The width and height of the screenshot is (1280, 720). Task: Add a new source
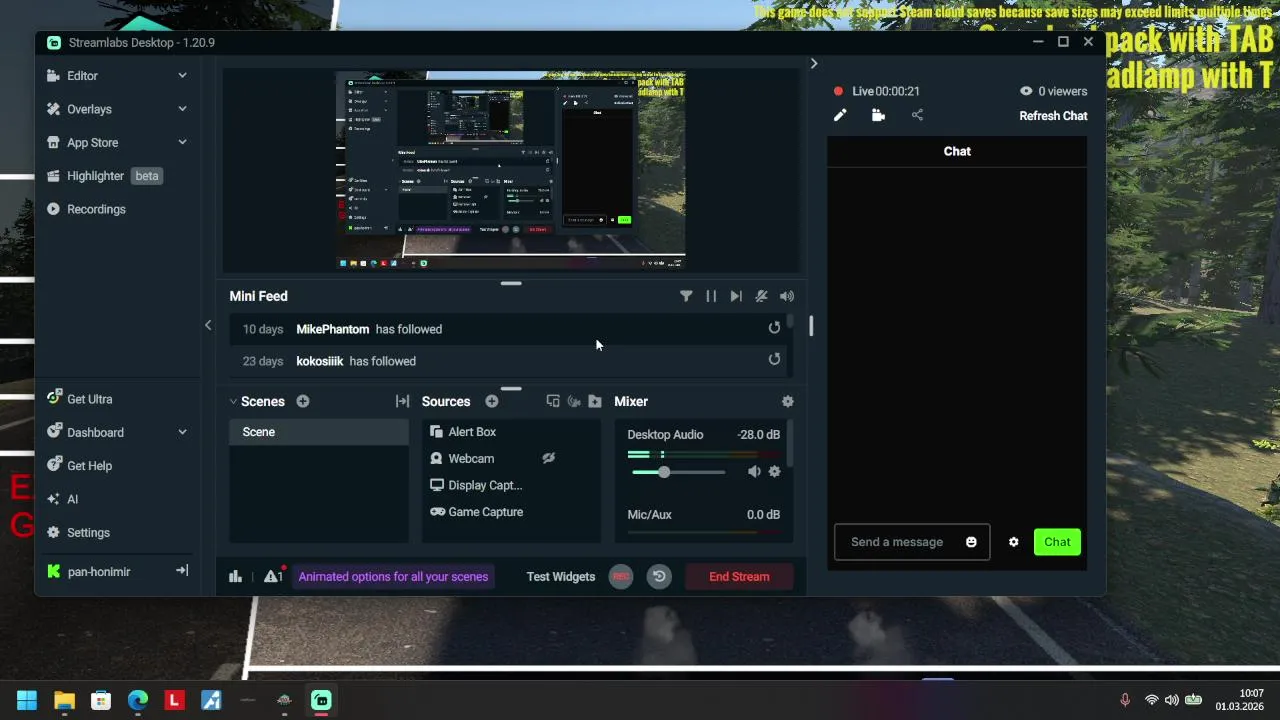coord(492,401)
